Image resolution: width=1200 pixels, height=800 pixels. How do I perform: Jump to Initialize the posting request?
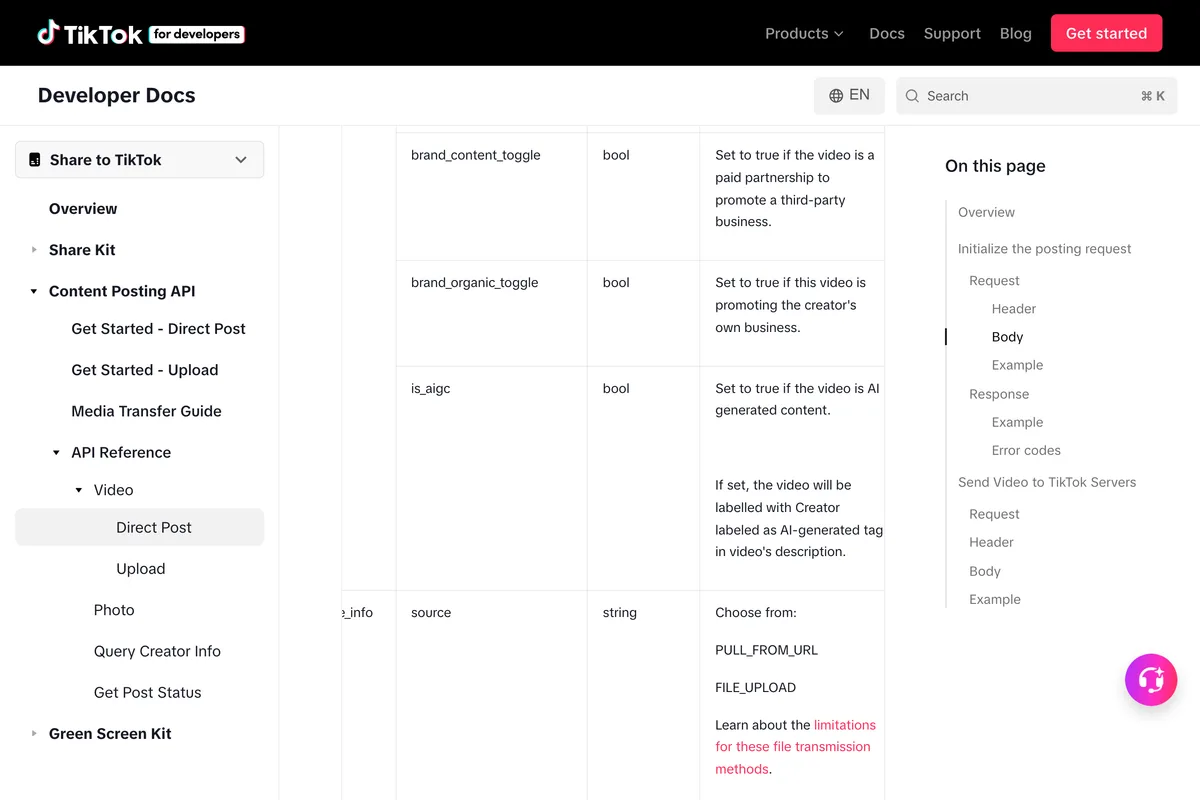click(1045, 249)
